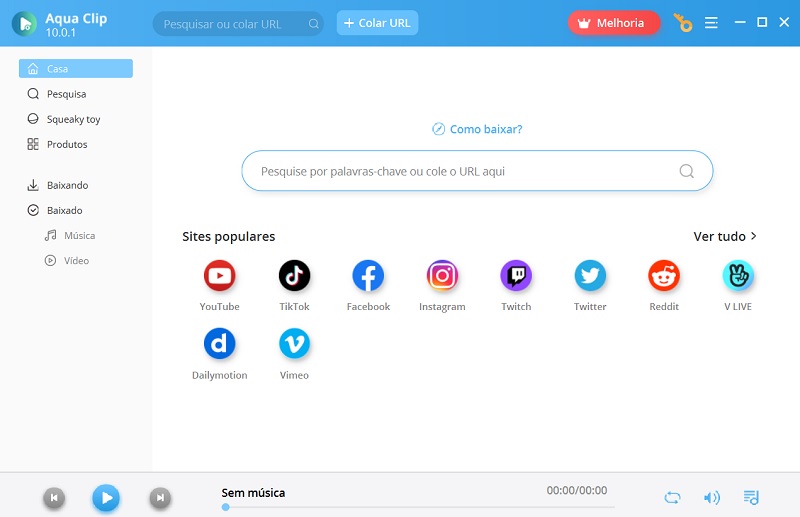Maximize the Aqua Clip window
Screen dimensions: 800x517
point(762,22)
